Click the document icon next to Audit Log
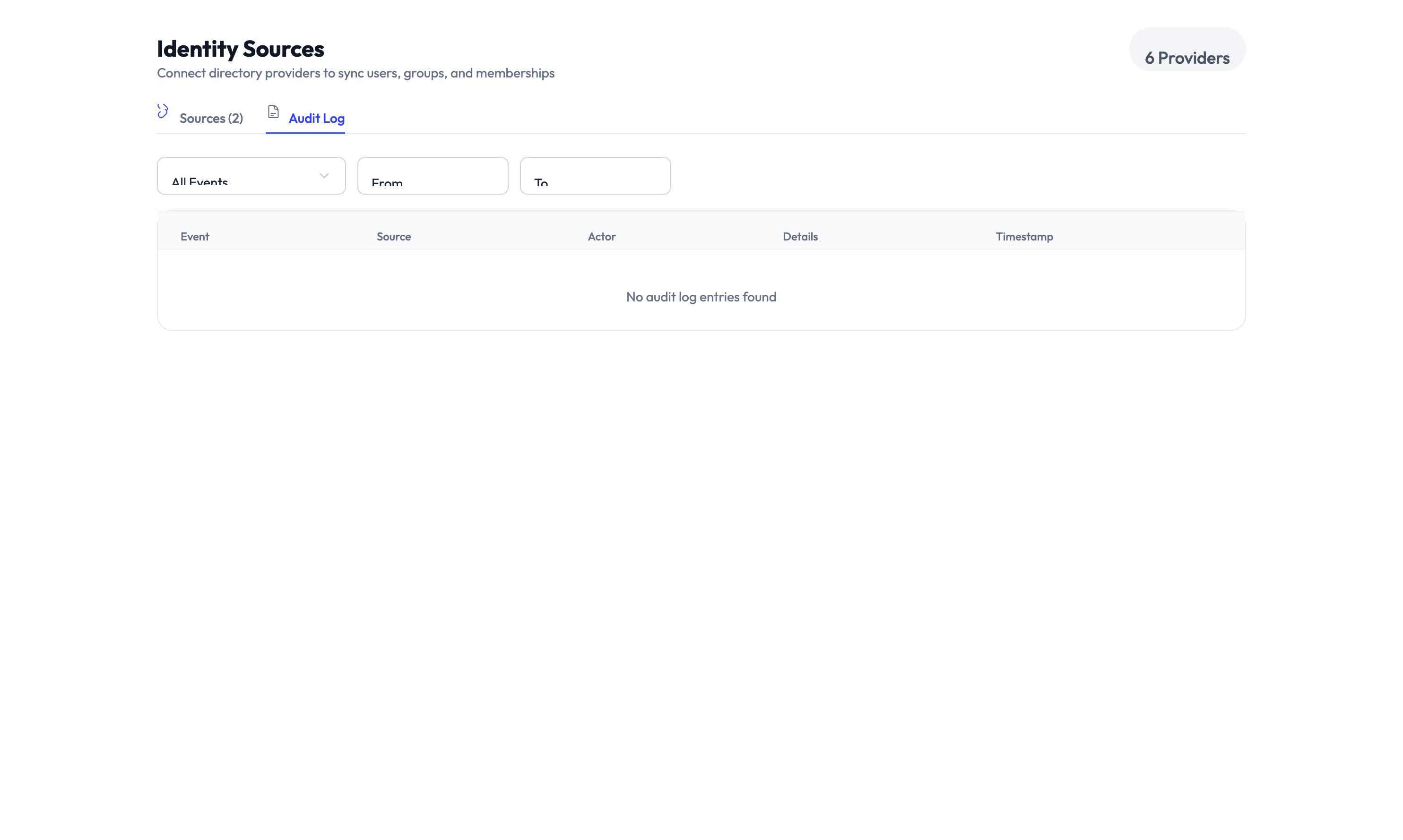Image resolution: width=1403 pixels, height=840 pixels. pos(274,112)
